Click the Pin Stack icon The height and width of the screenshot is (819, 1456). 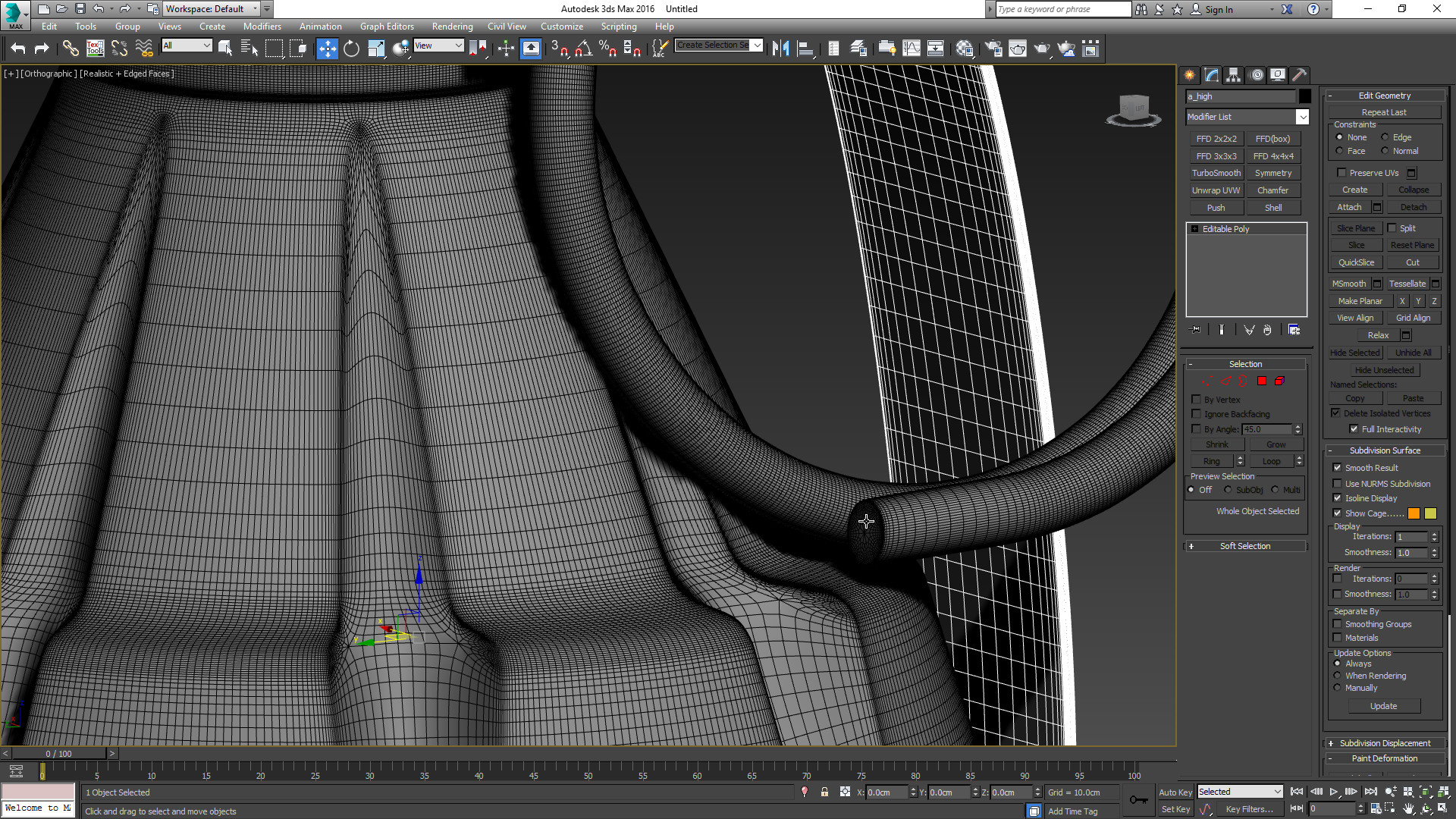point(1196,330)
